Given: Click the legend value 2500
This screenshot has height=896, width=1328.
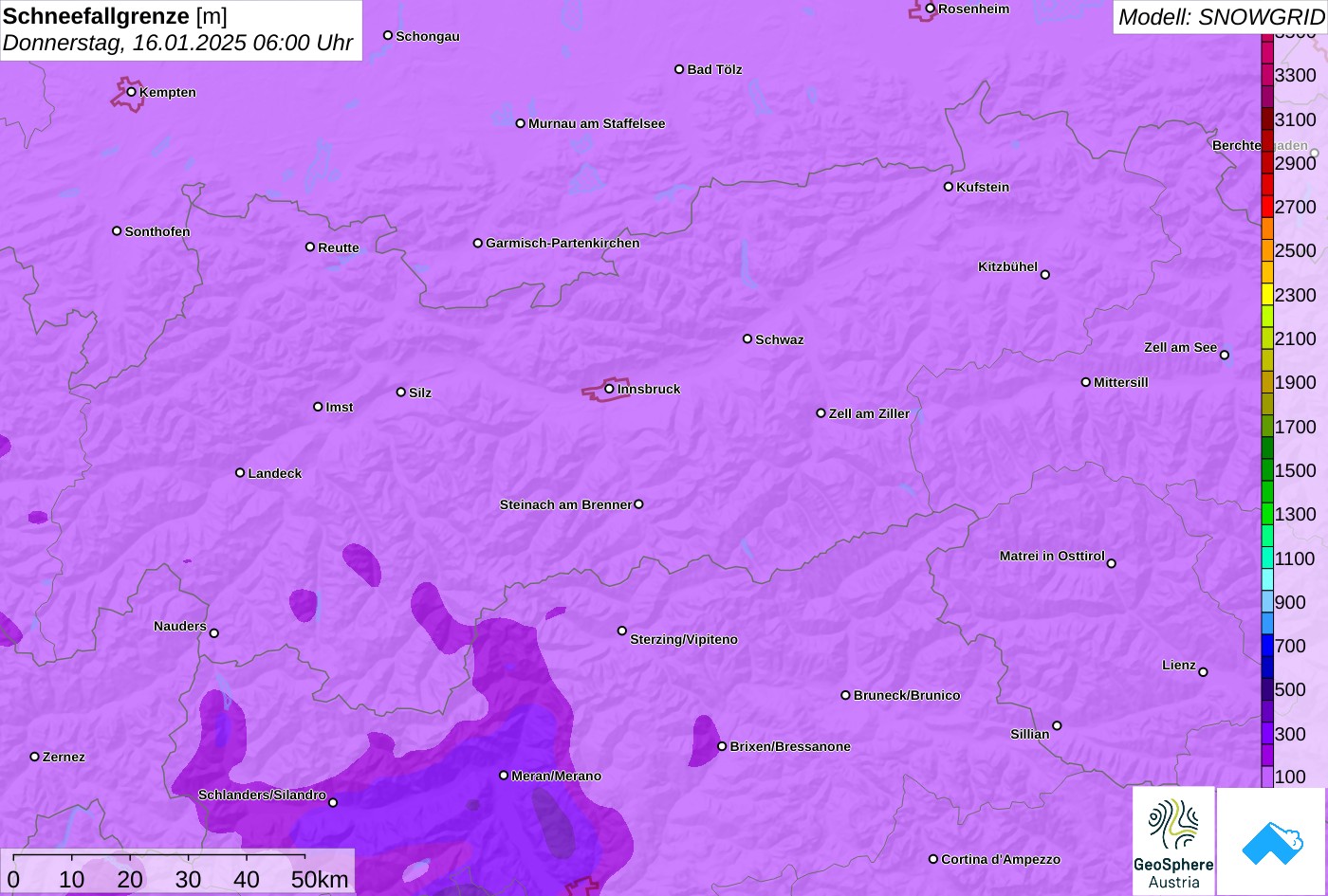Looking at the screenshot, I should click(x=1296, y=250).
